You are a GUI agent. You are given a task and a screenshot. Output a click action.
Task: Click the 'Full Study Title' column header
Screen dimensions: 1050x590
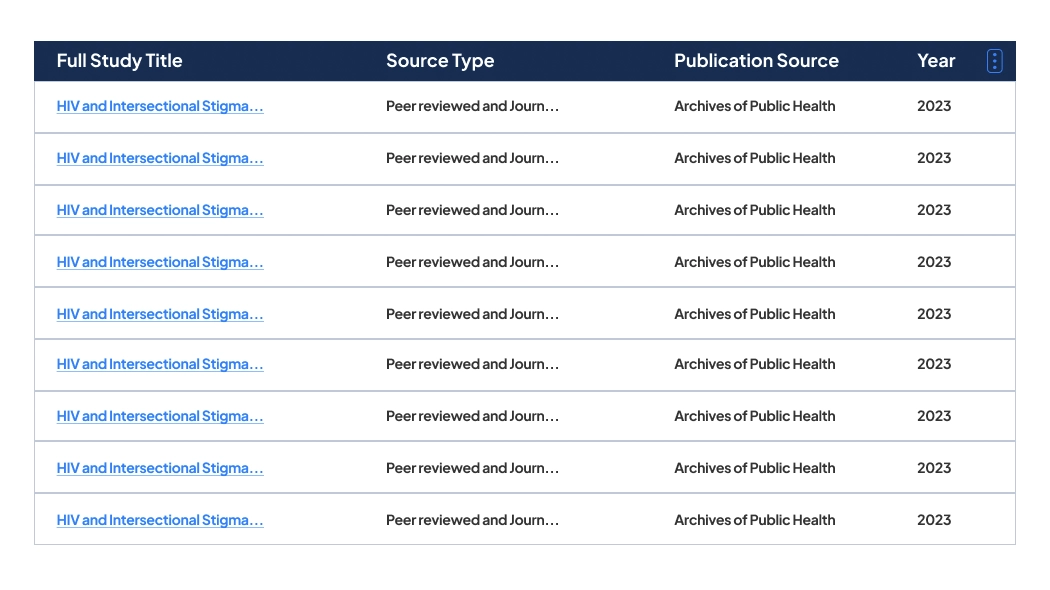tap(119, 61)
